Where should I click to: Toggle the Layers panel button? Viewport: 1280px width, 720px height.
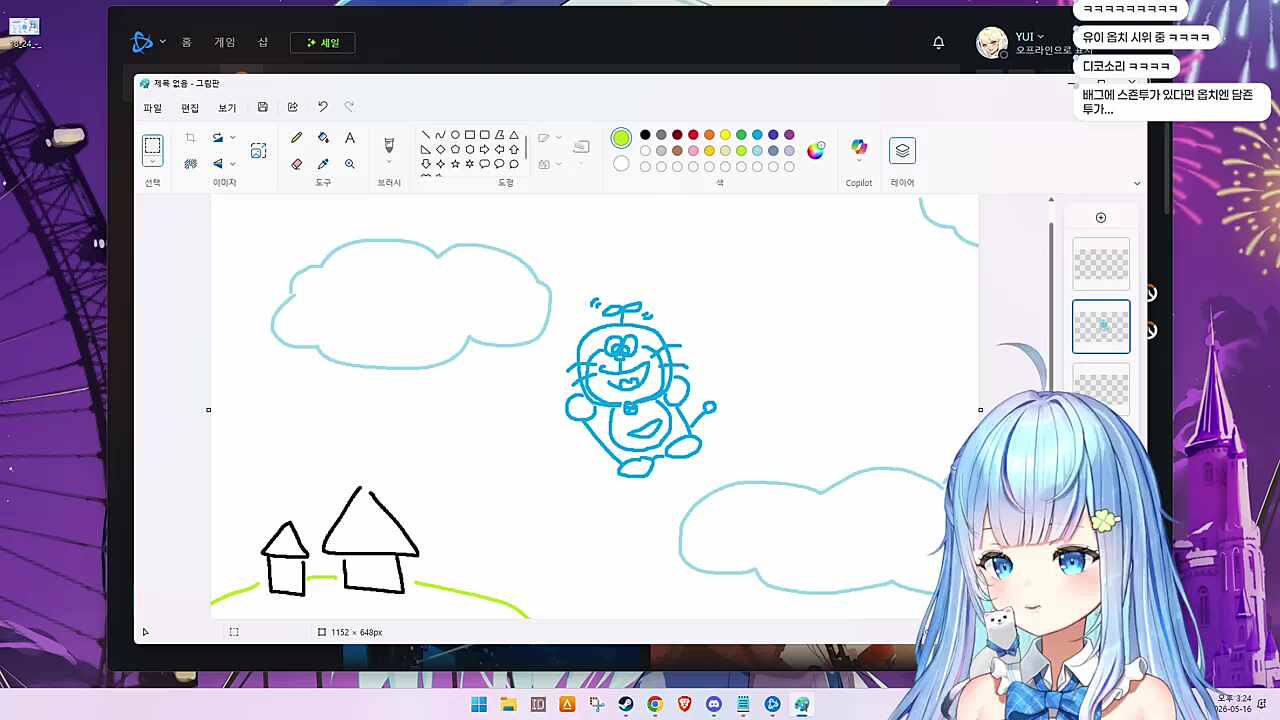tap(902, 150)
